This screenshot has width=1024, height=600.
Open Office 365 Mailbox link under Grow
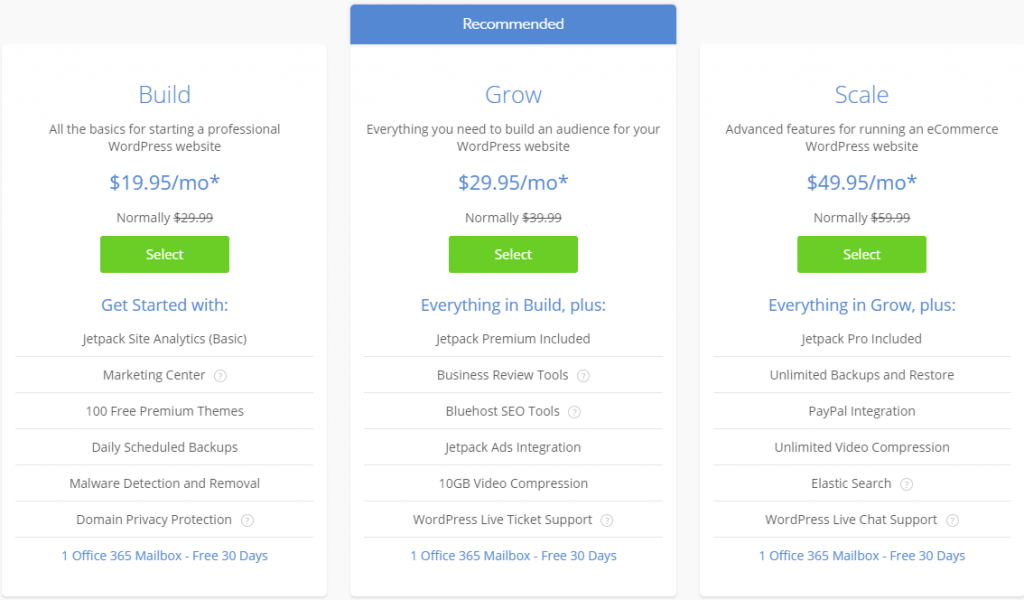tap(513, 556)
